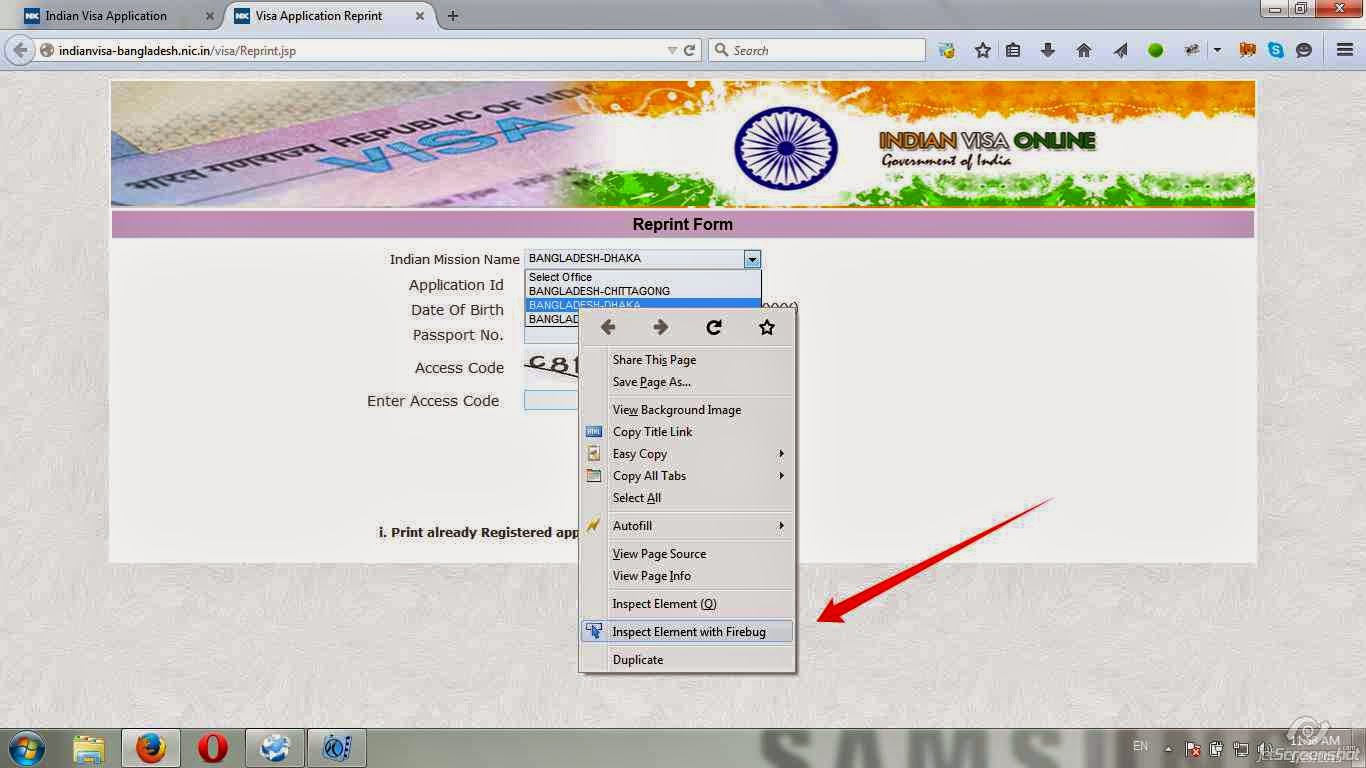Screen dimensions: 1366x768
Task: Click the Reload icon in the address bar
Action: (690, 50)
